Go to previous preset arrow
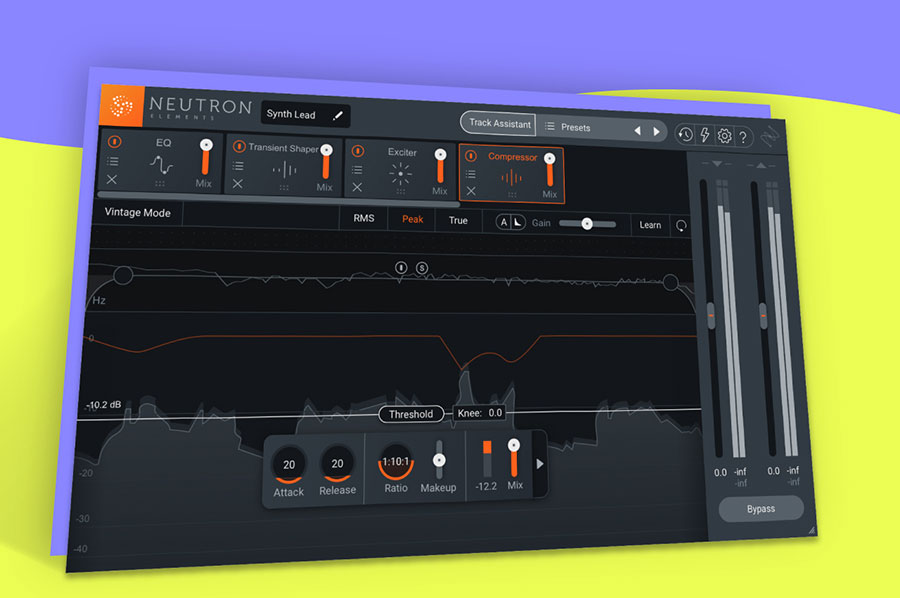The height and width of the screenshot is (598, 900). coord(638,131)
